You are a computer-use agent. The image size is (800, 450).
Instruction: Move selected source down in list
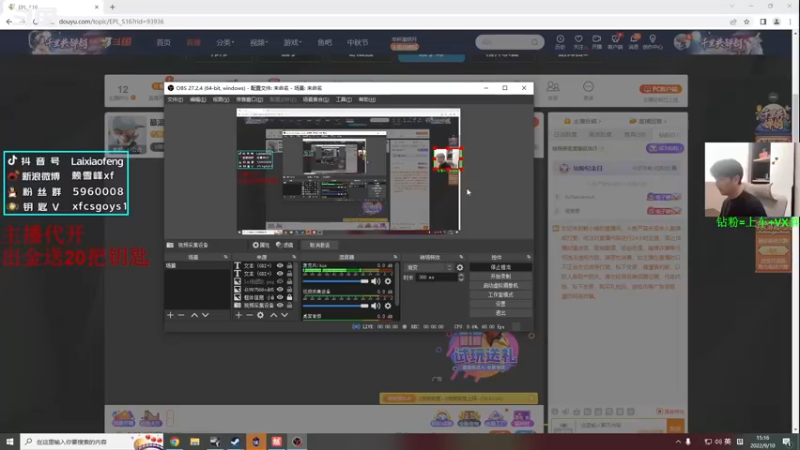[285, 315]
